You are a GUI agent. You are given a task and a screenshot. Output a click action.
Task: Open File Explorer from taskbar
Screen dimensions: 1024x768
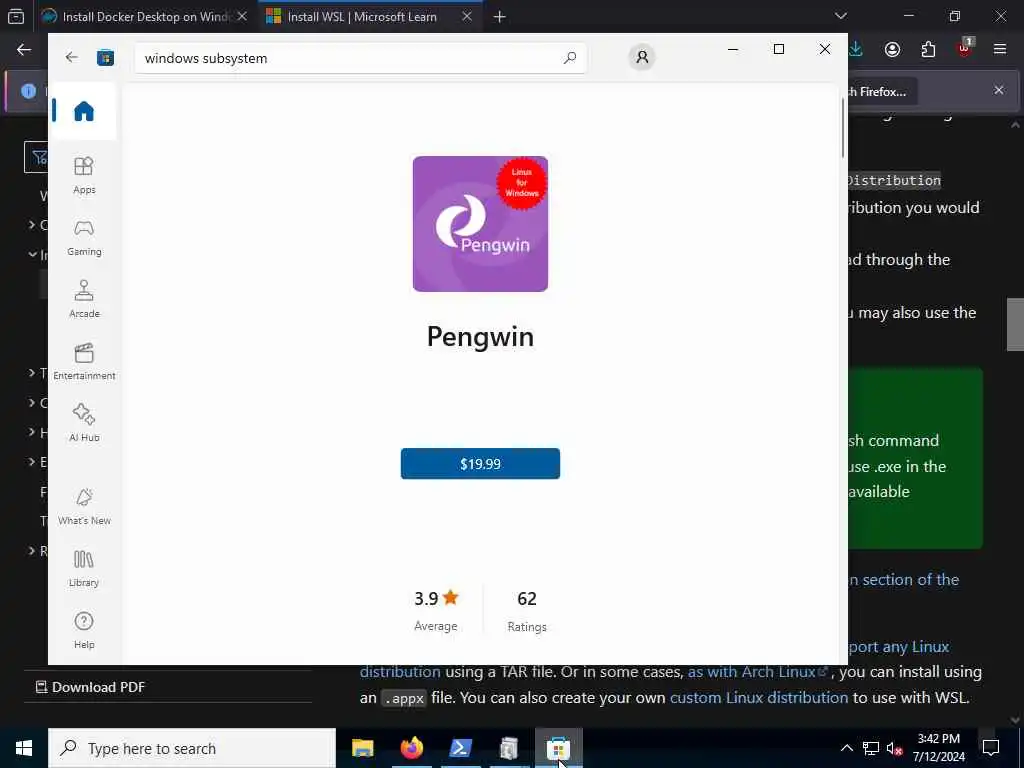[x=362, y=748]
